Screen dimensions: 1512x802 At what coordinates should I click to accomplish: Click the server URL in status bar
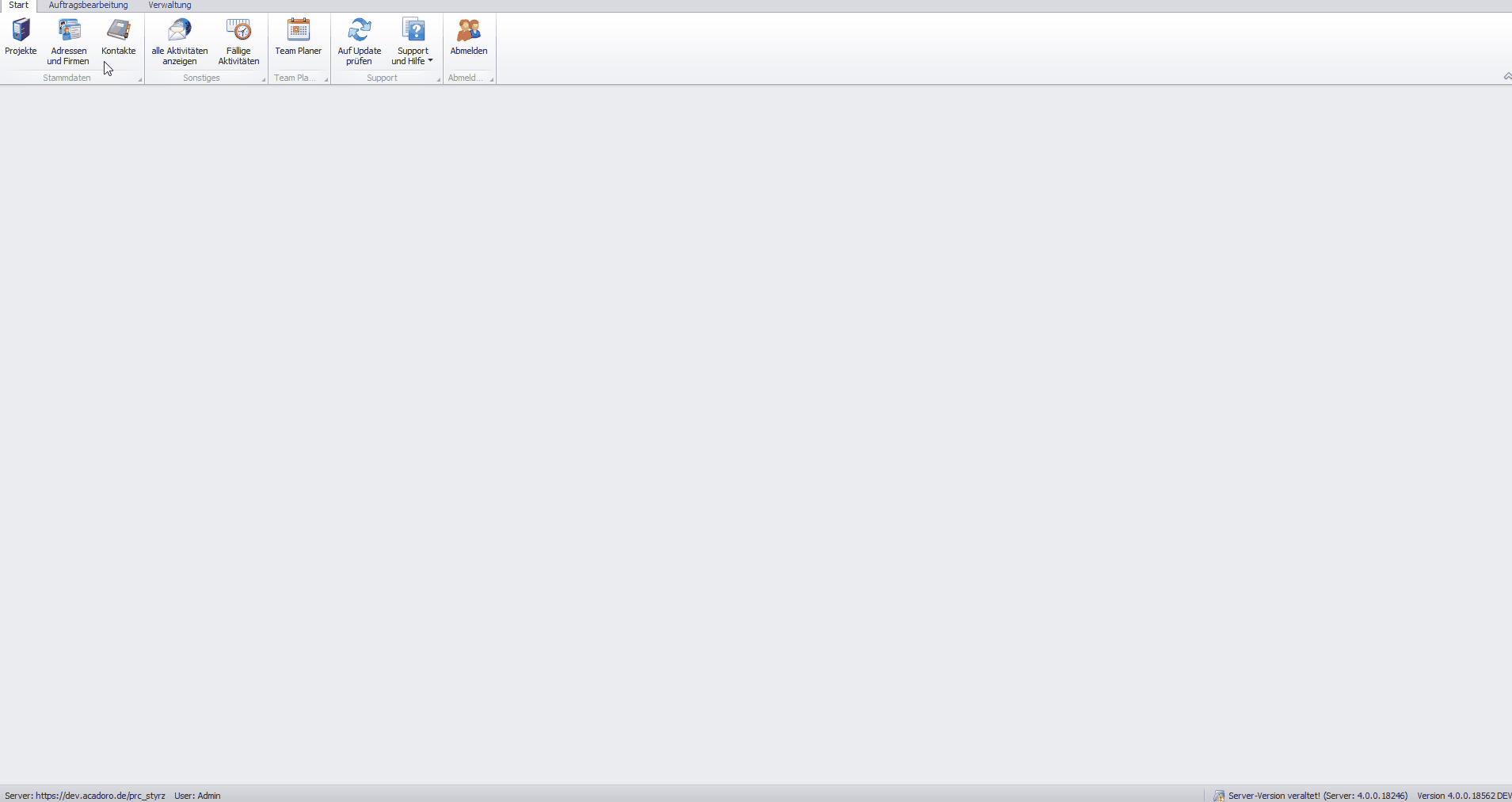100,796
